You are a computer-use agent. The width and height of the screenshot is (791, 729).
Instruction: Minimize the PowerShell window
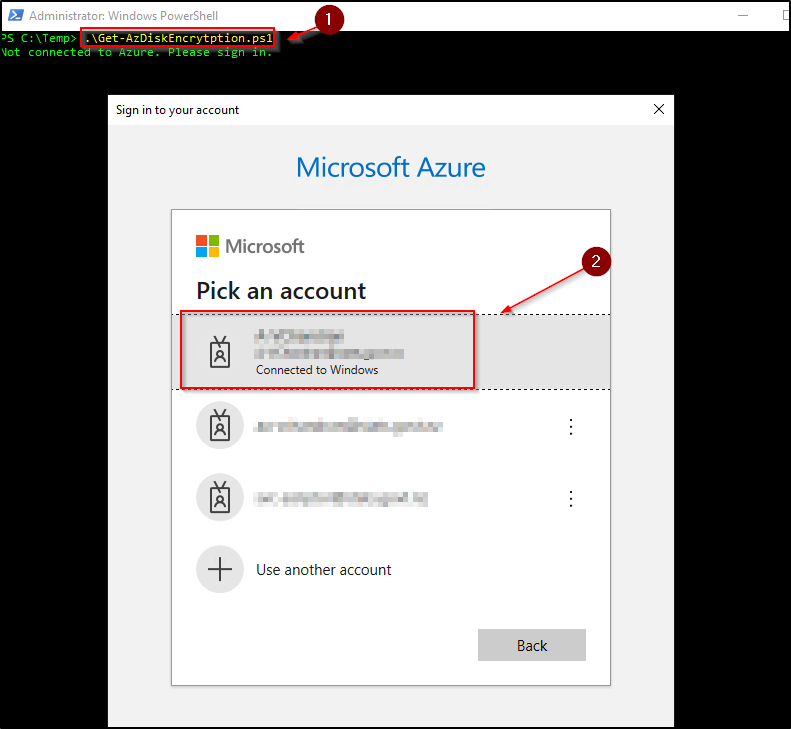pos(743,16)
